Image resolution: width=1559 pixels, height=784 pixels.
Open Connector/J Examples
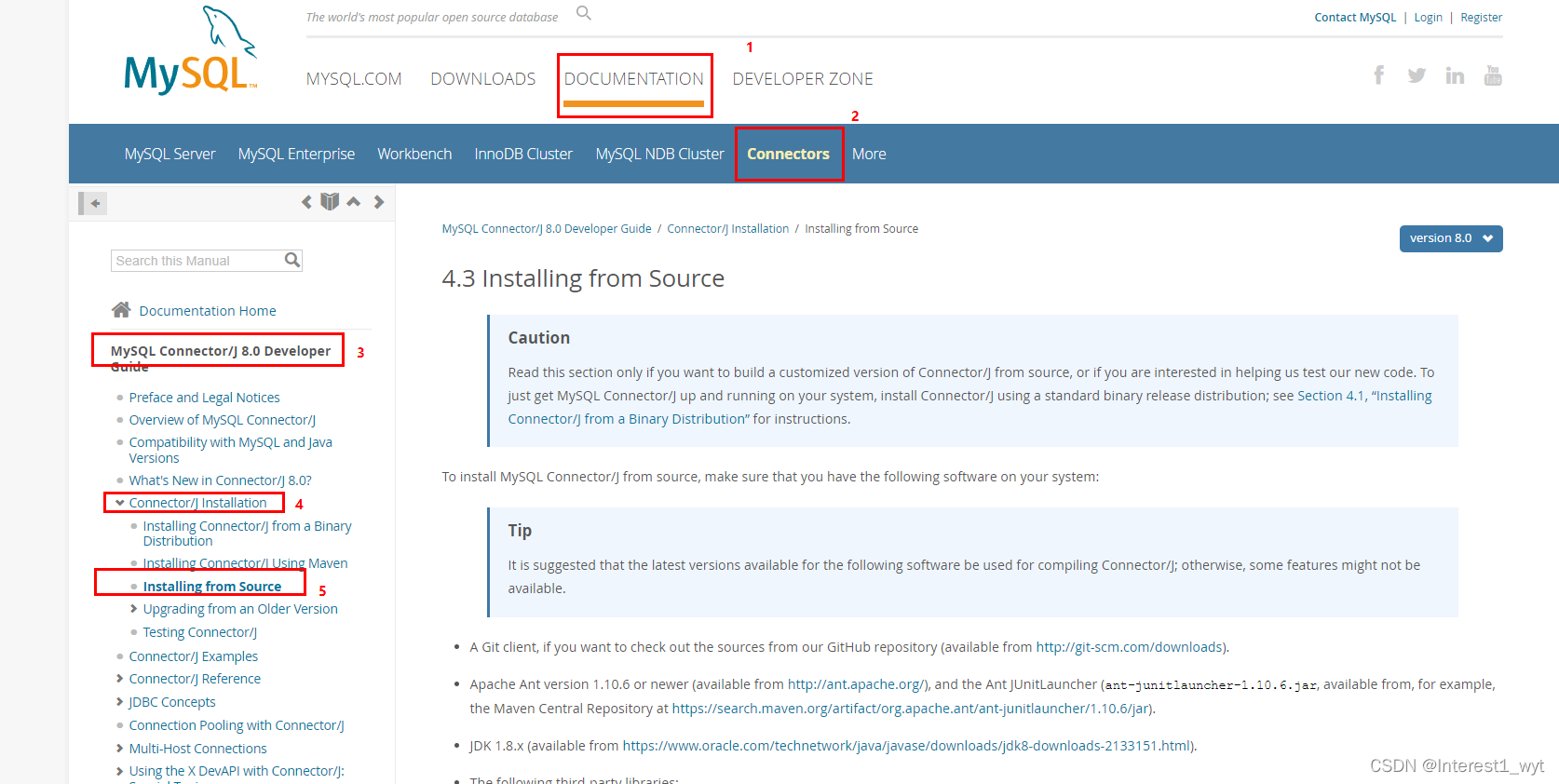pos(193,656)
